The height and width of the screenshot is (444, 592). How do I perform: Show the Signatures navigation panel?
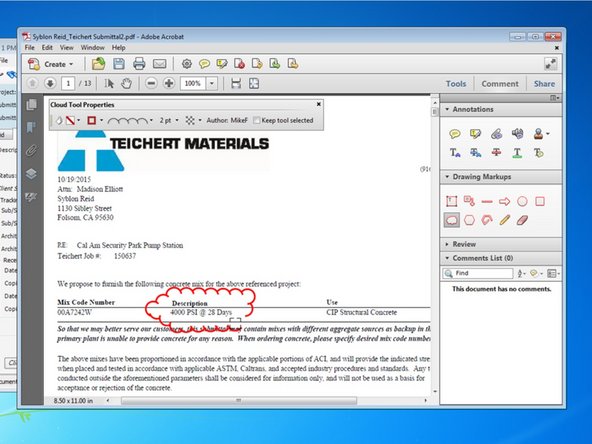pyautogui.click(x=31, y=197)
